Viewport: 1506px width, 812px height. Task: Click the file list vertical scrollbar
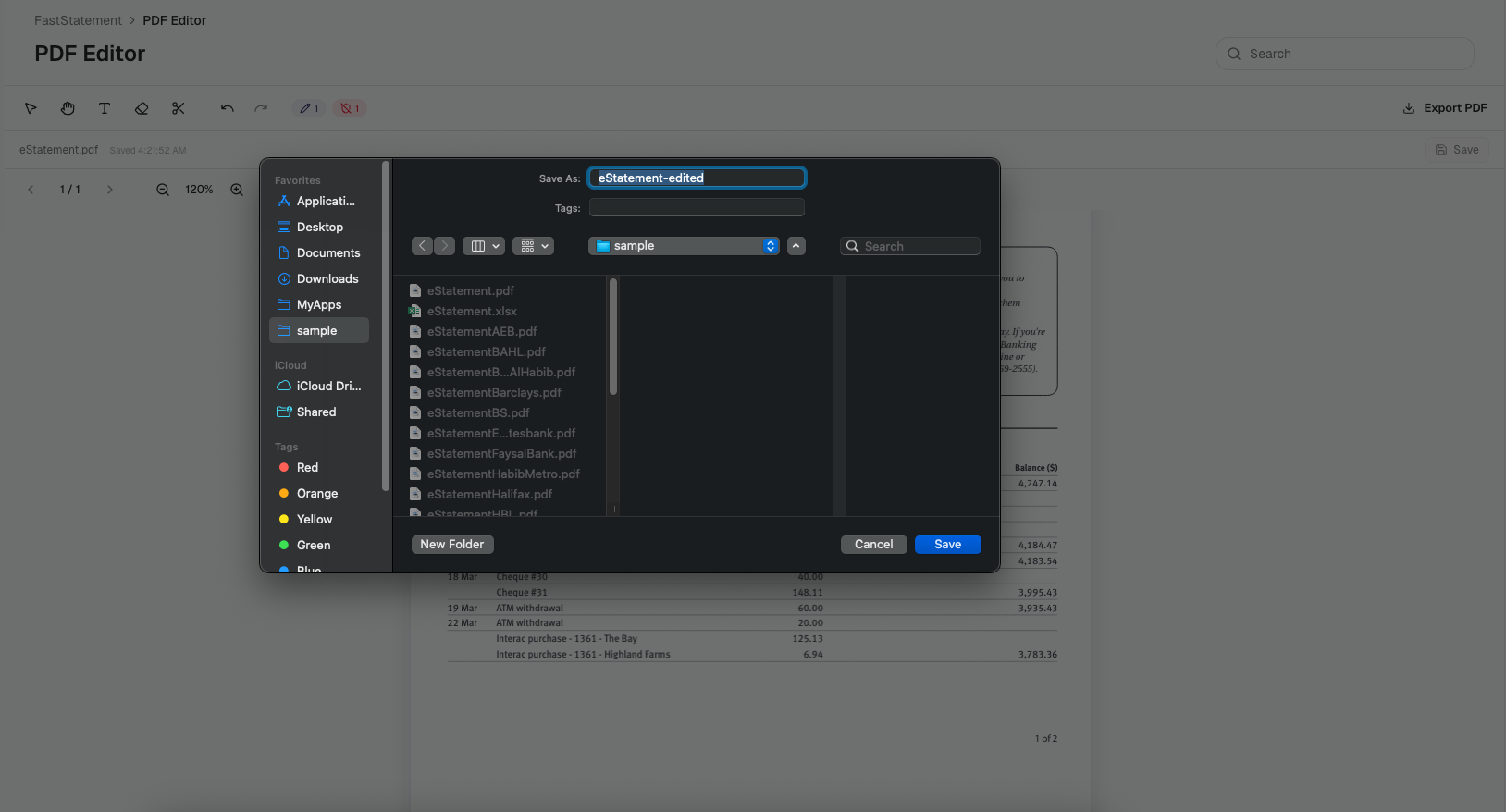click(613, 337)
